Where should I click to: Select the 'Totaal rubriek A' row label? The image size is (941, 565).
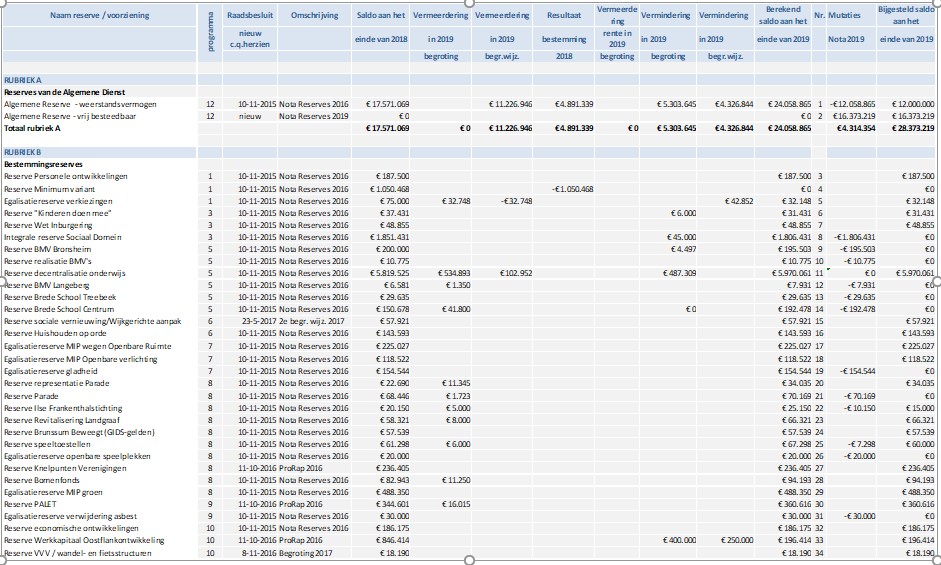tap(32, 128)
